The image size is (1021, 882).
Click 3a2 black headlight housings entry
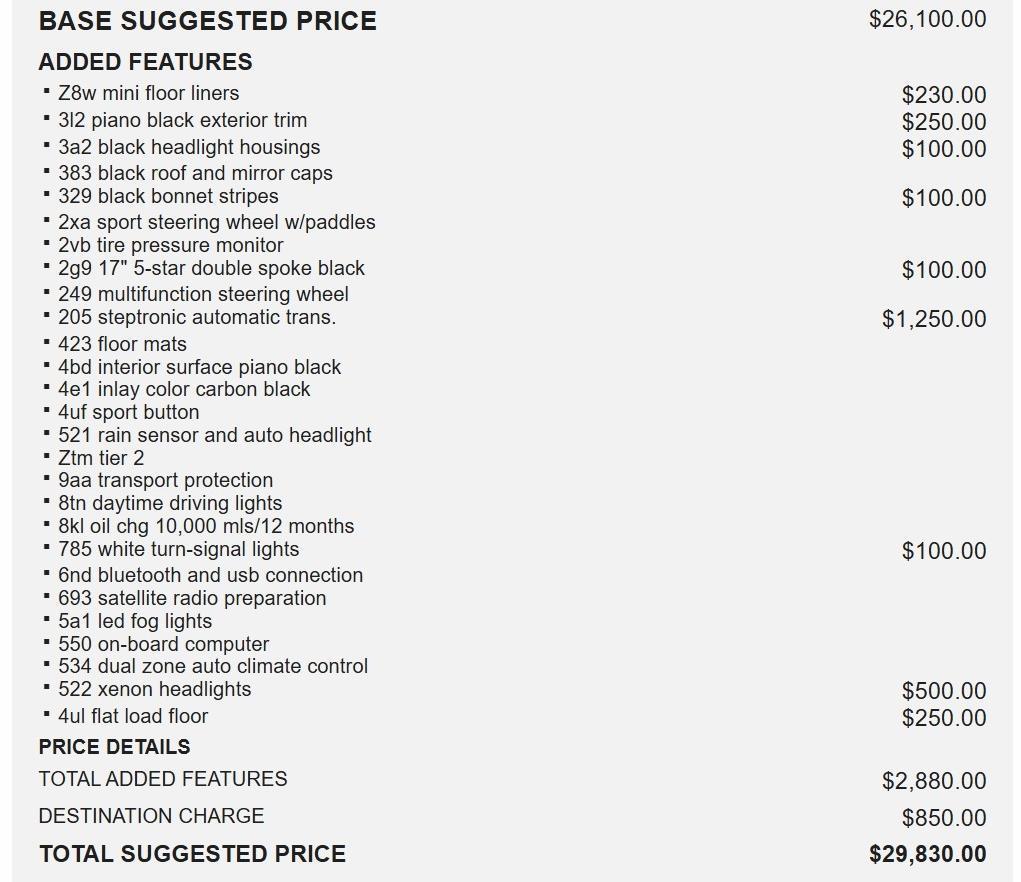pos(189,147)
